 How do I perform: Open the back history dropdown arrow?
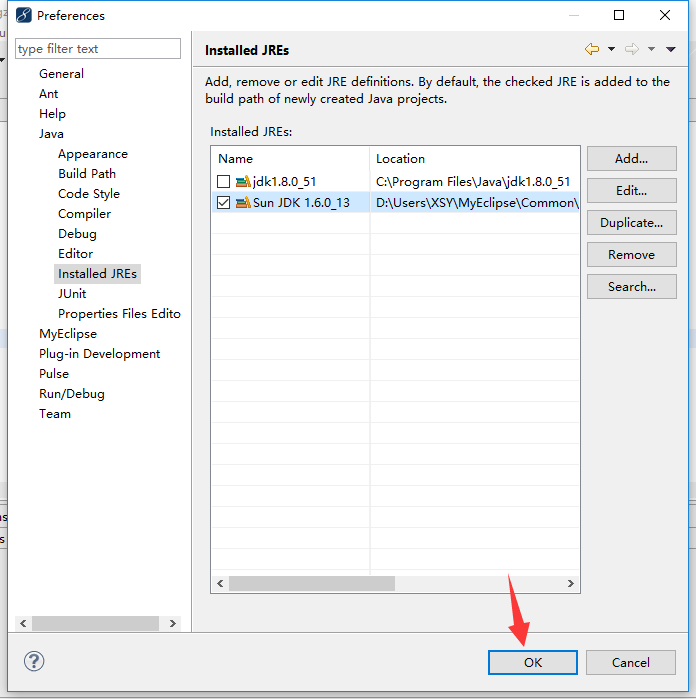pyautogui.click(x=611, y=49)
